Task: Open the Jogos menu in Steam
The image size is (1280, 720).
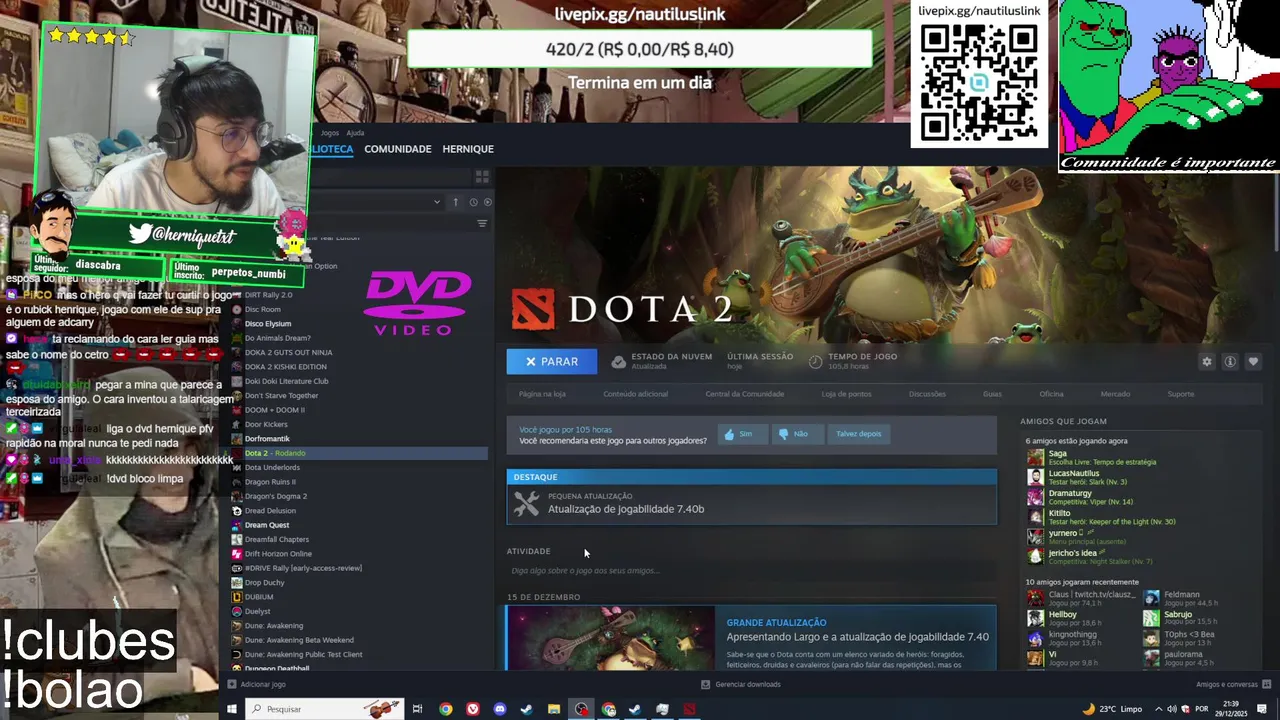Action: 330,133
